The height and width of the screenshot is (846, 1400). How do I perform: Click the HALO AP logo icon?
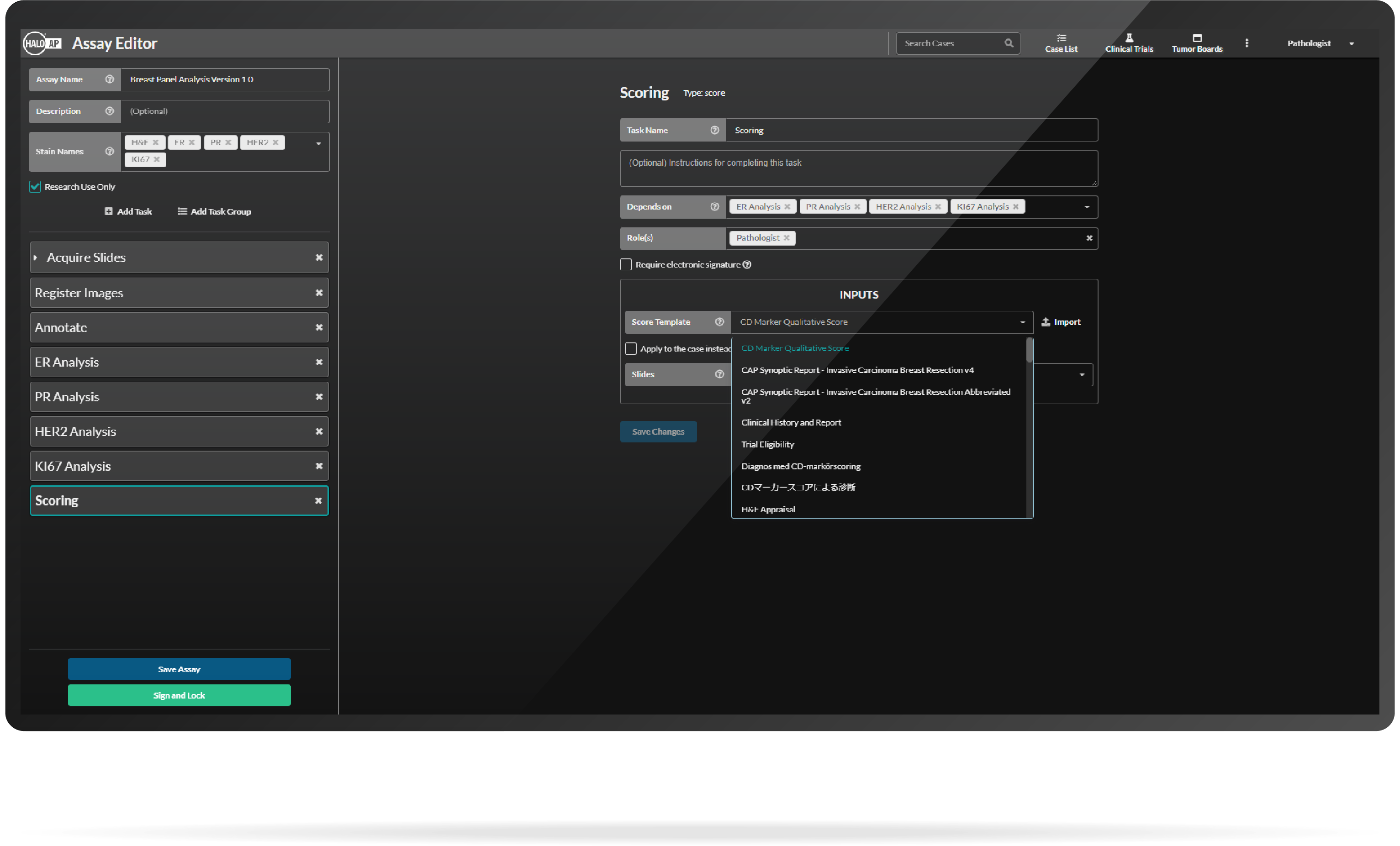coord(42,43)
